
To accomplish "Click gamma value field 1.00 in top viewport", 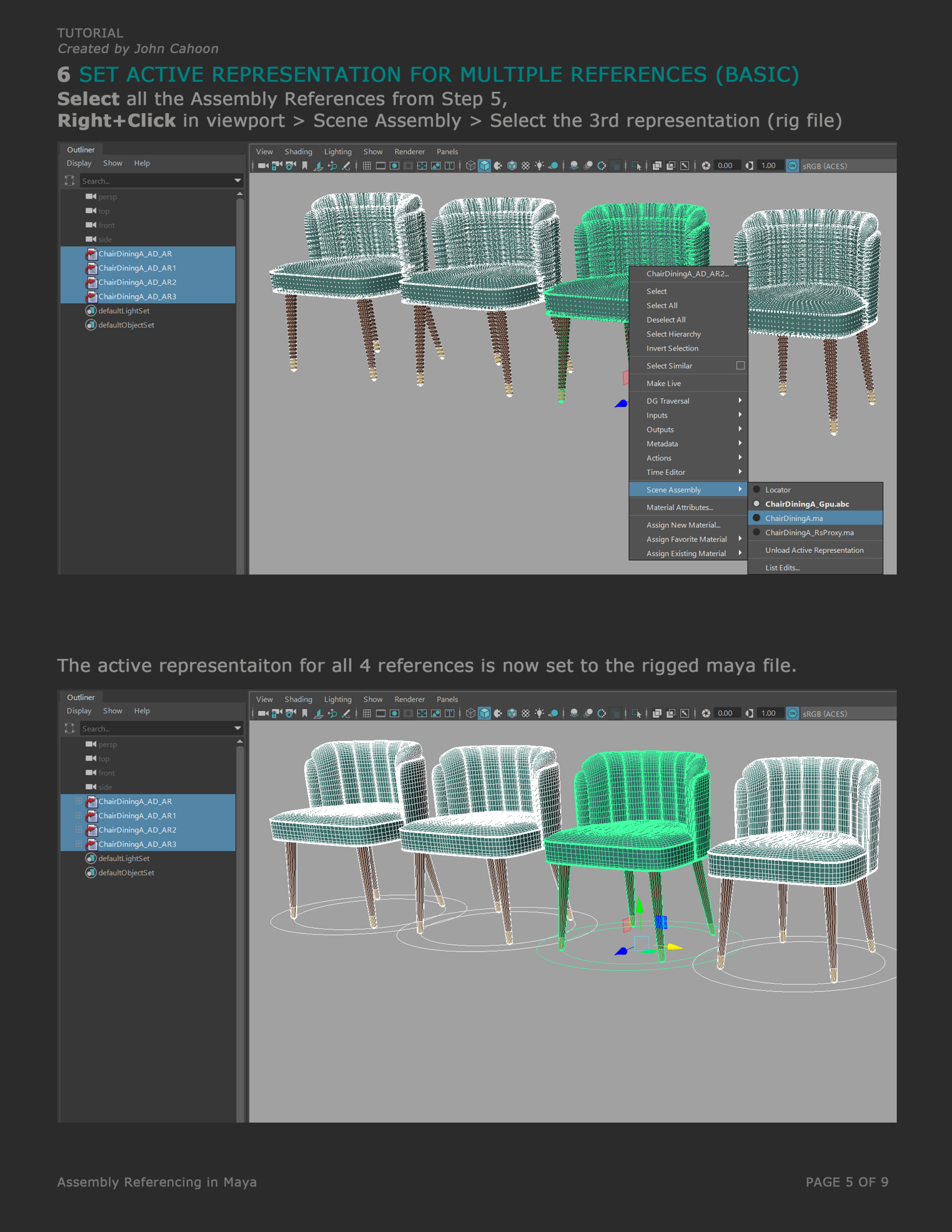I will click(x=769, y=166).
